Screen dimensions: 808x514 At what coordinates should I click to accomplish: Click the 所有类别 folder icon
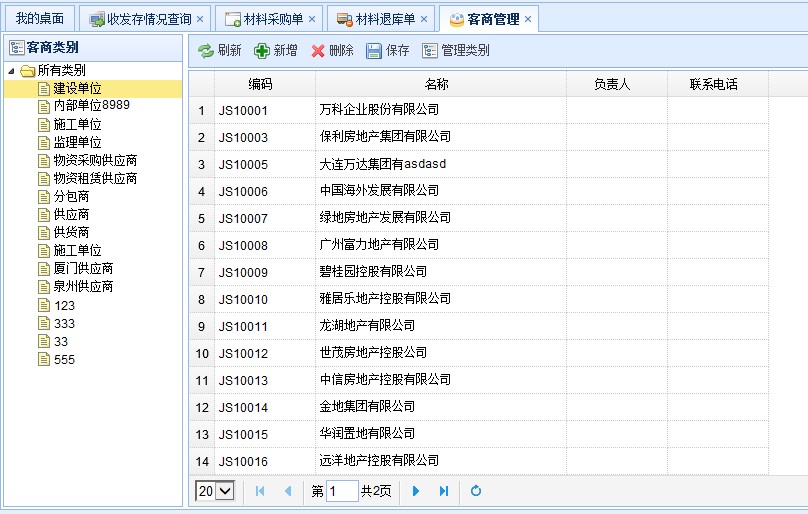27,71
